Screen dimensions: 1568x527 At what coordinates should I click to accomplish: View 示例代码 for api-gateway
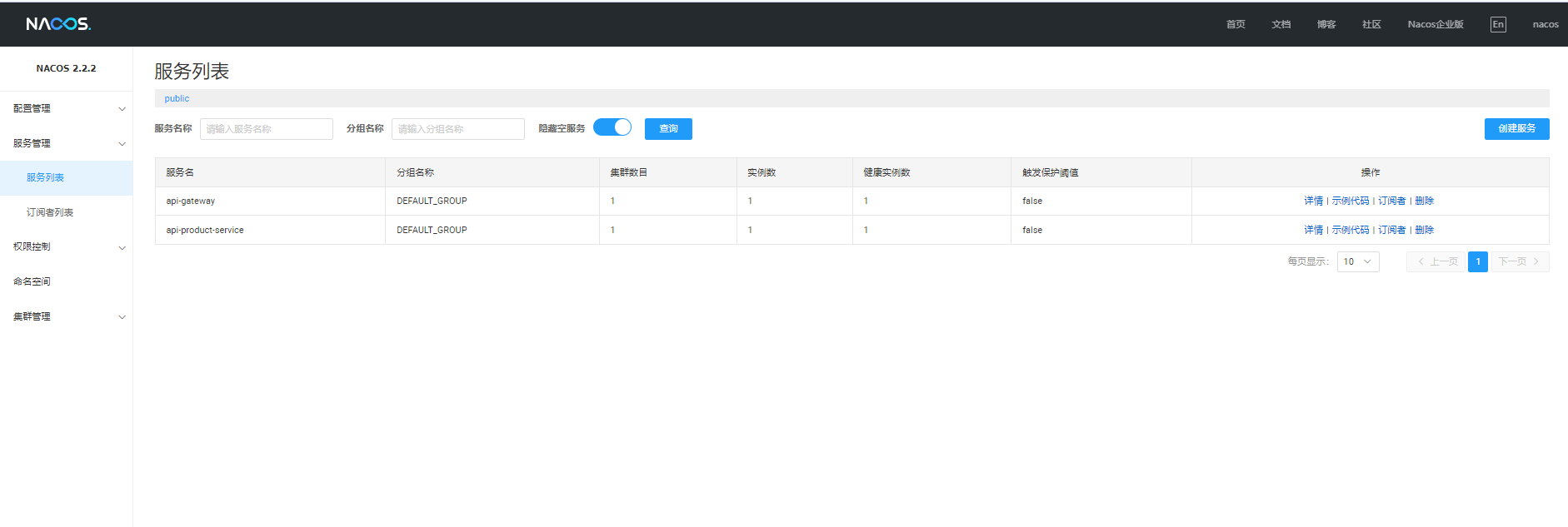tap(1350, 201)
